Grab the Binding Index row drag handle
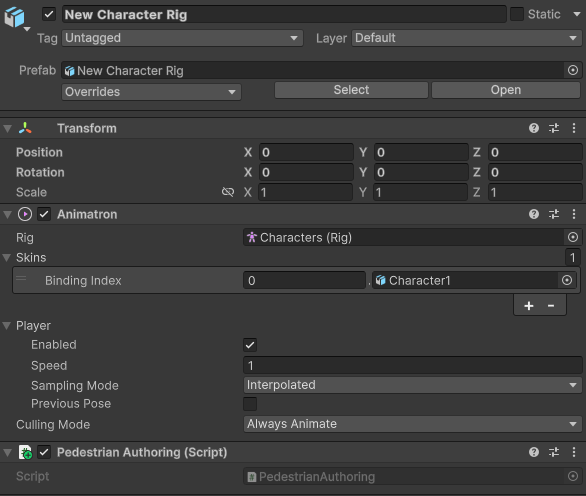The width and height of the screenshot is (586, 496). [x=21, y=278]
